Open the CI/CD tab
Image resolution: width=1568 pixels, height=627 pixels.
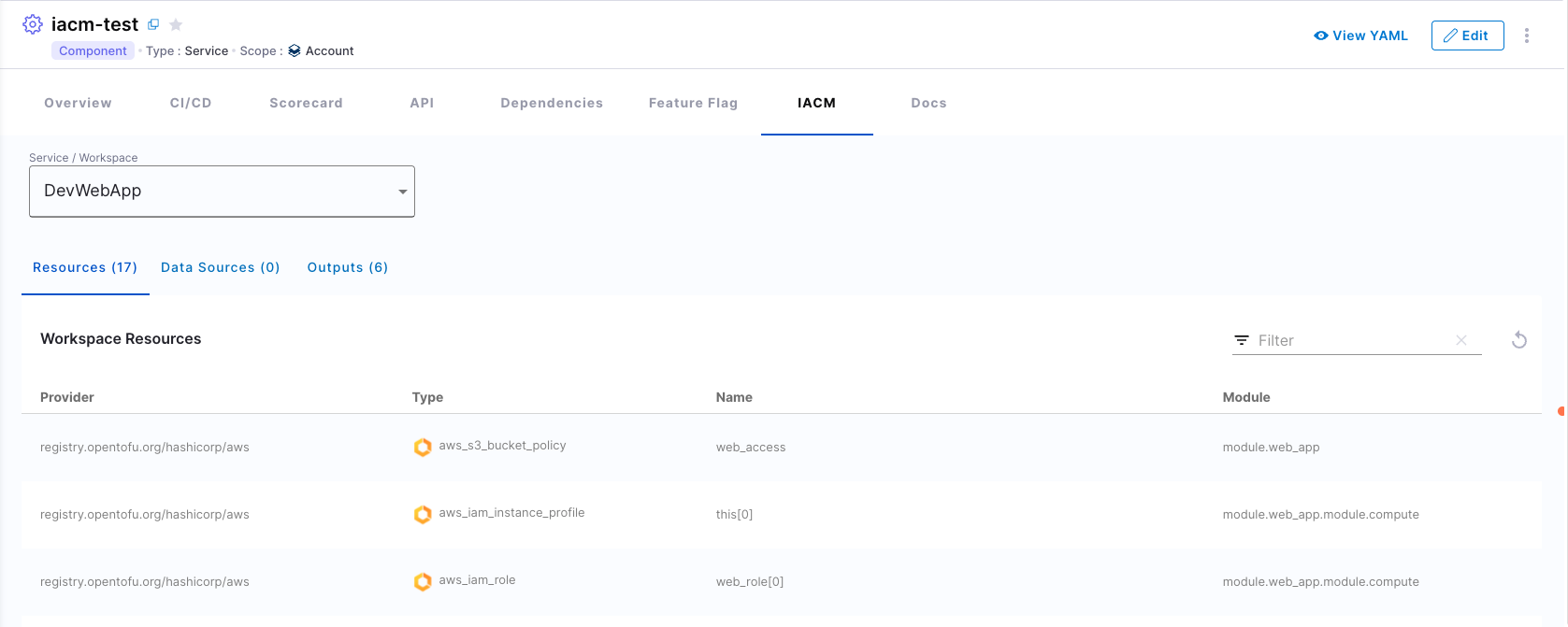coord(191,103)
